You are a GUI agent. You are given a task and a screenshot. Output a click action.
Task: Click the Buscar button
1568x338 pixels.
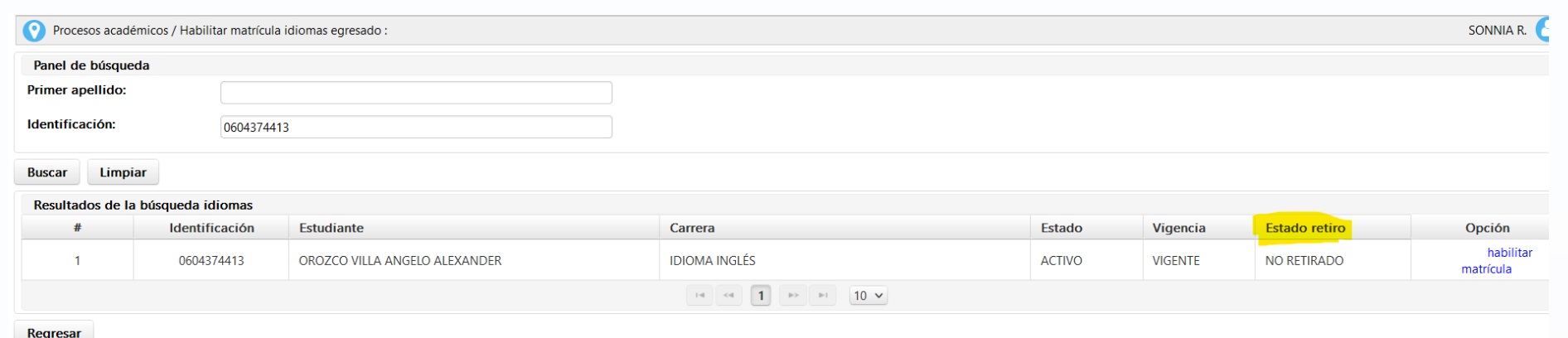click(x=47, y=172)
